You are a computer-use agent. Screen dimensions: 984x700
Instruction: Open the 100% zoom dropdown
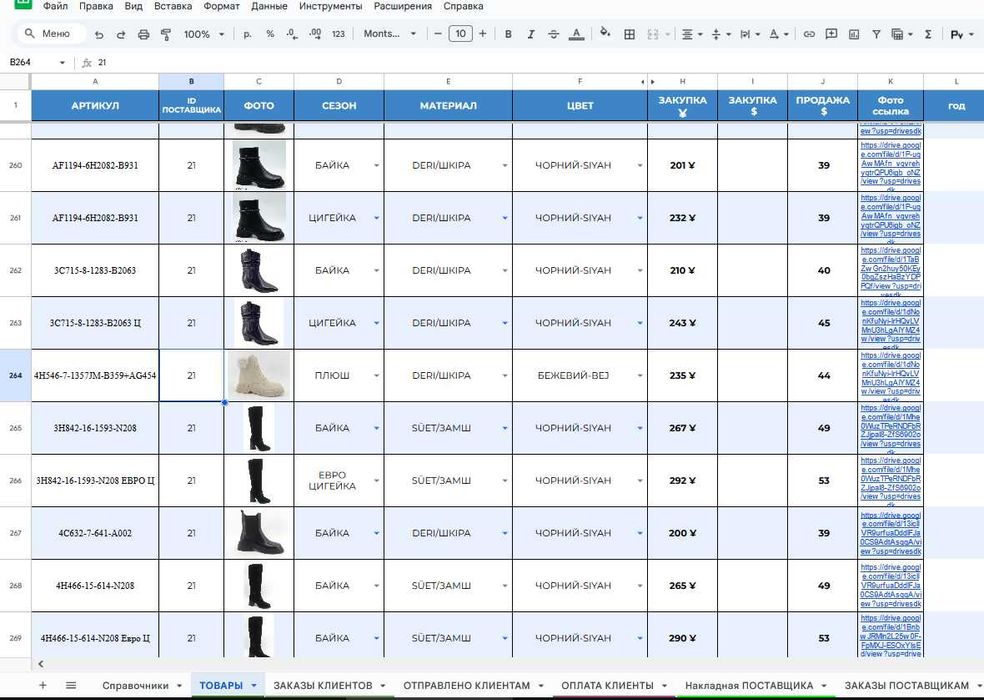coord(204,34)
